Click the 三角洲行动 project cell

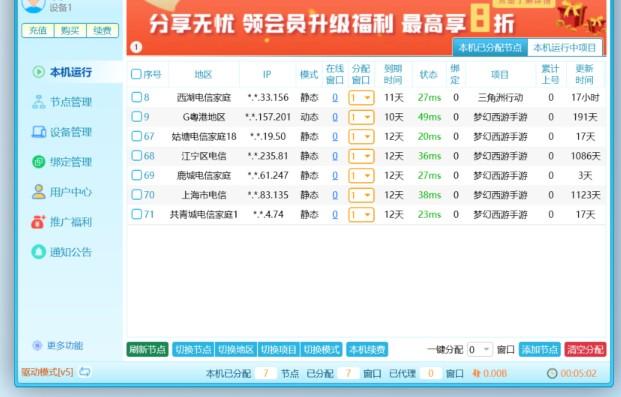point(500,97)
